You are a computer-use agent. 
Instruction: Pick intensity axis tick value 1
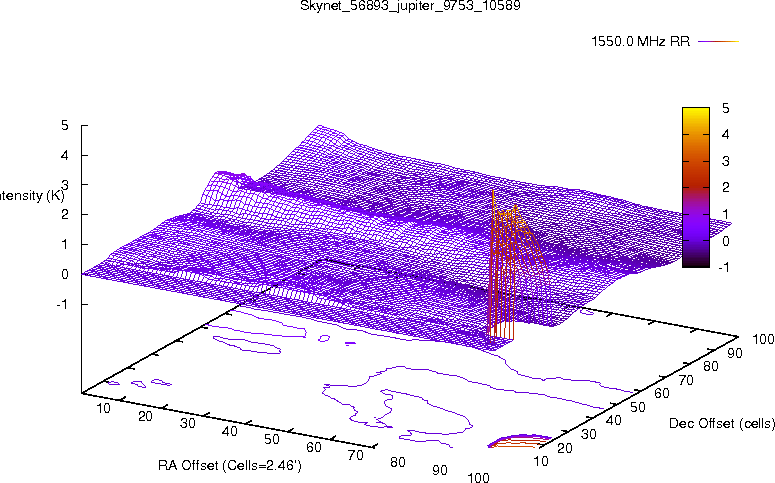pos(65,244)
